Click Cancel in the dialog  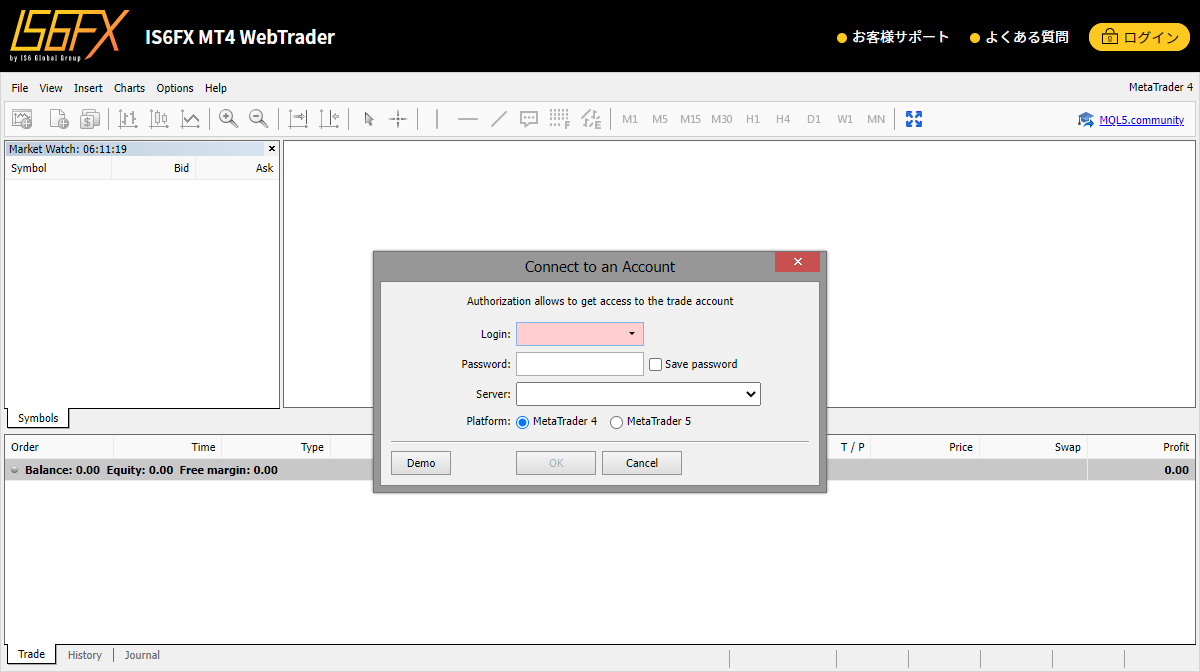642,463
